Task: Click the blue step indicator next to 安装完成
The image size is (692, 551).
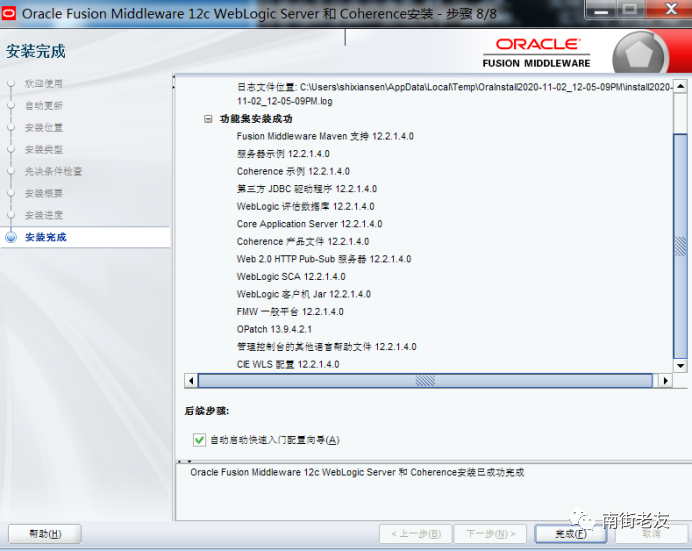Action: pos(11,237)
